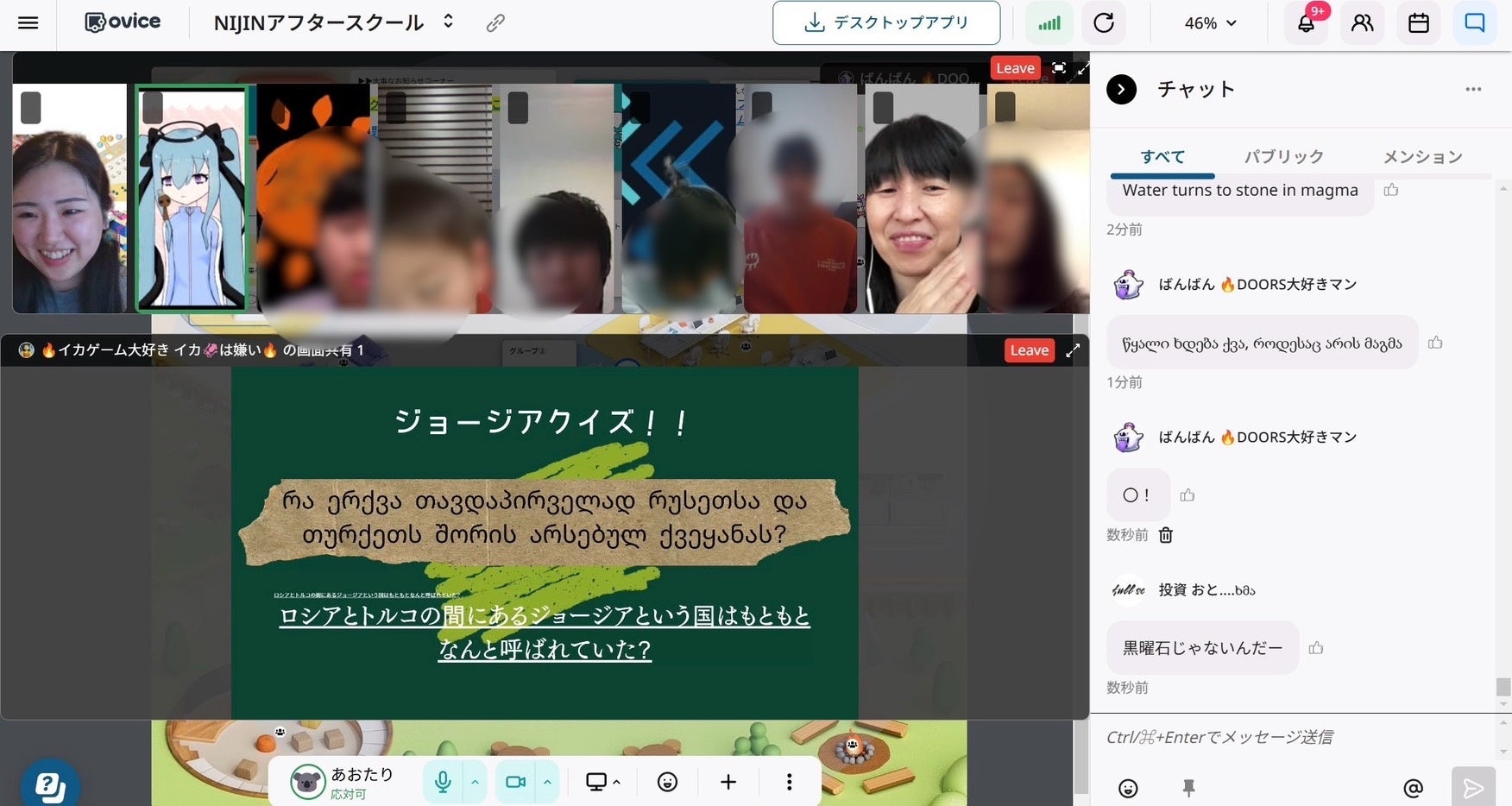Switch video row to focus view

(x=1059, y=68)
